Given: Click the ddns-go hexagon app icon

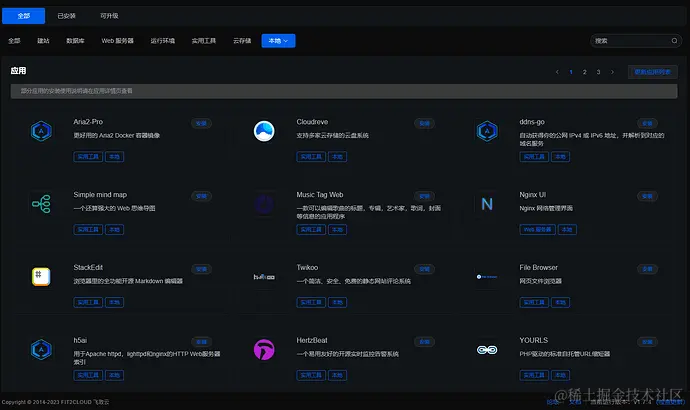Looking at the screenshot, I should pos(487,131).
